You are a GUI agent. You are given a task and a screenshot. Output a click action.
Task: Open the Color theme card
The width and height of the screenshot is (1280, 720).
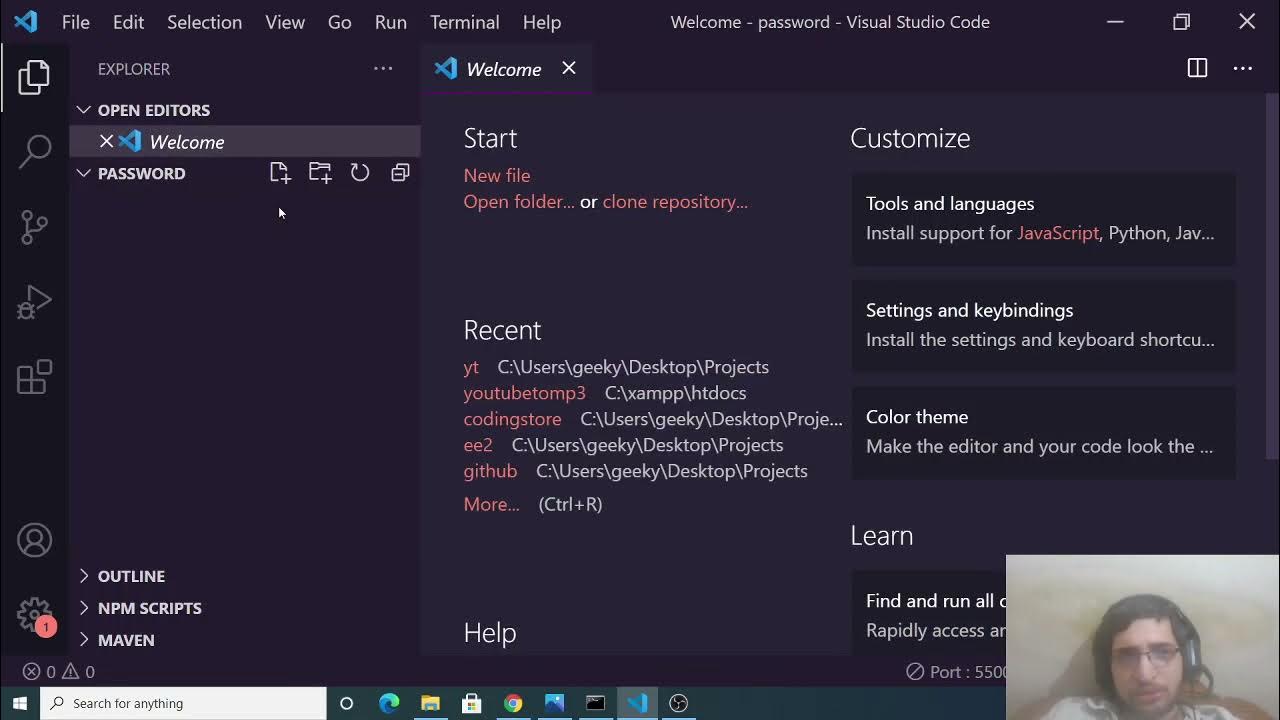pos(1043,432)
